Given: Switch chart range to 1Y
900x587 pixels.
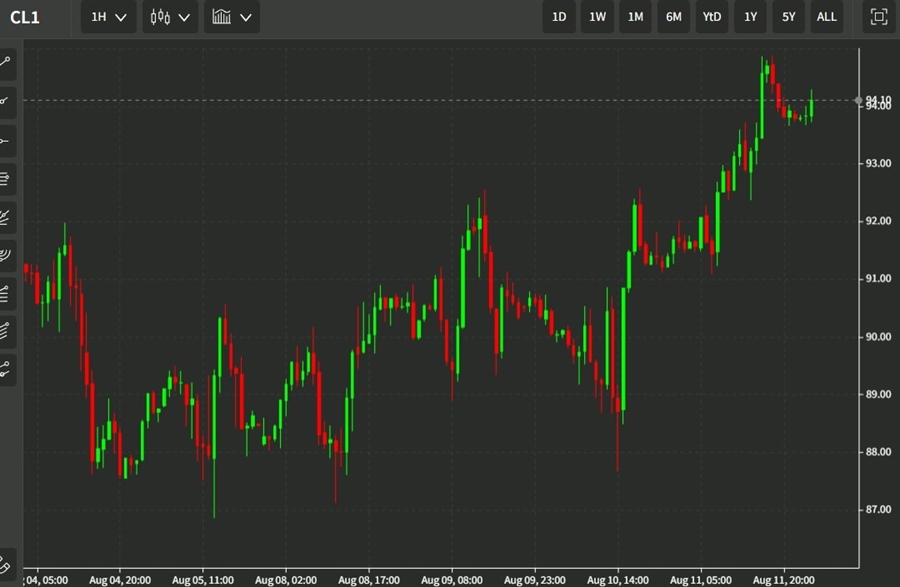Looking at the screenshot, I should point(750,17).
